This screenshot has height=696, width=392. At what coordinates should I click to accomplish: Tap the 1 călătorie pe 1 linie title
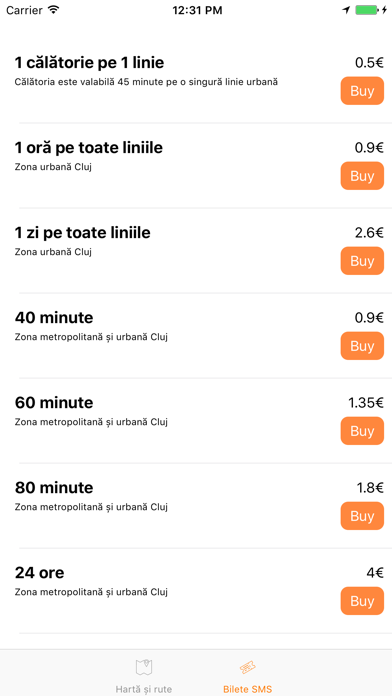click(89, 63)
